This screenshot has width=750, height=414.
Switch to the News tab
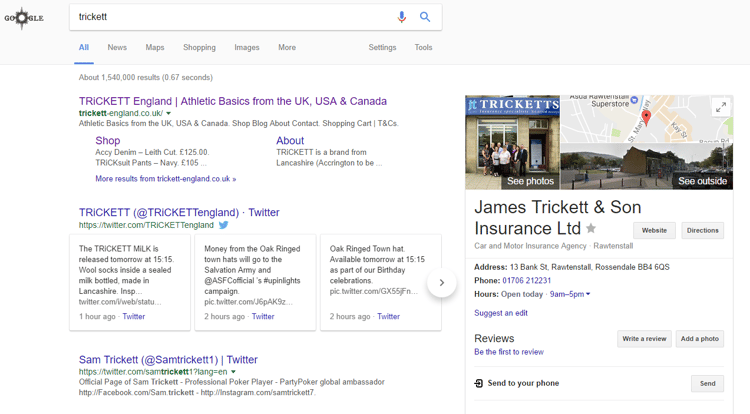(117, 47)
